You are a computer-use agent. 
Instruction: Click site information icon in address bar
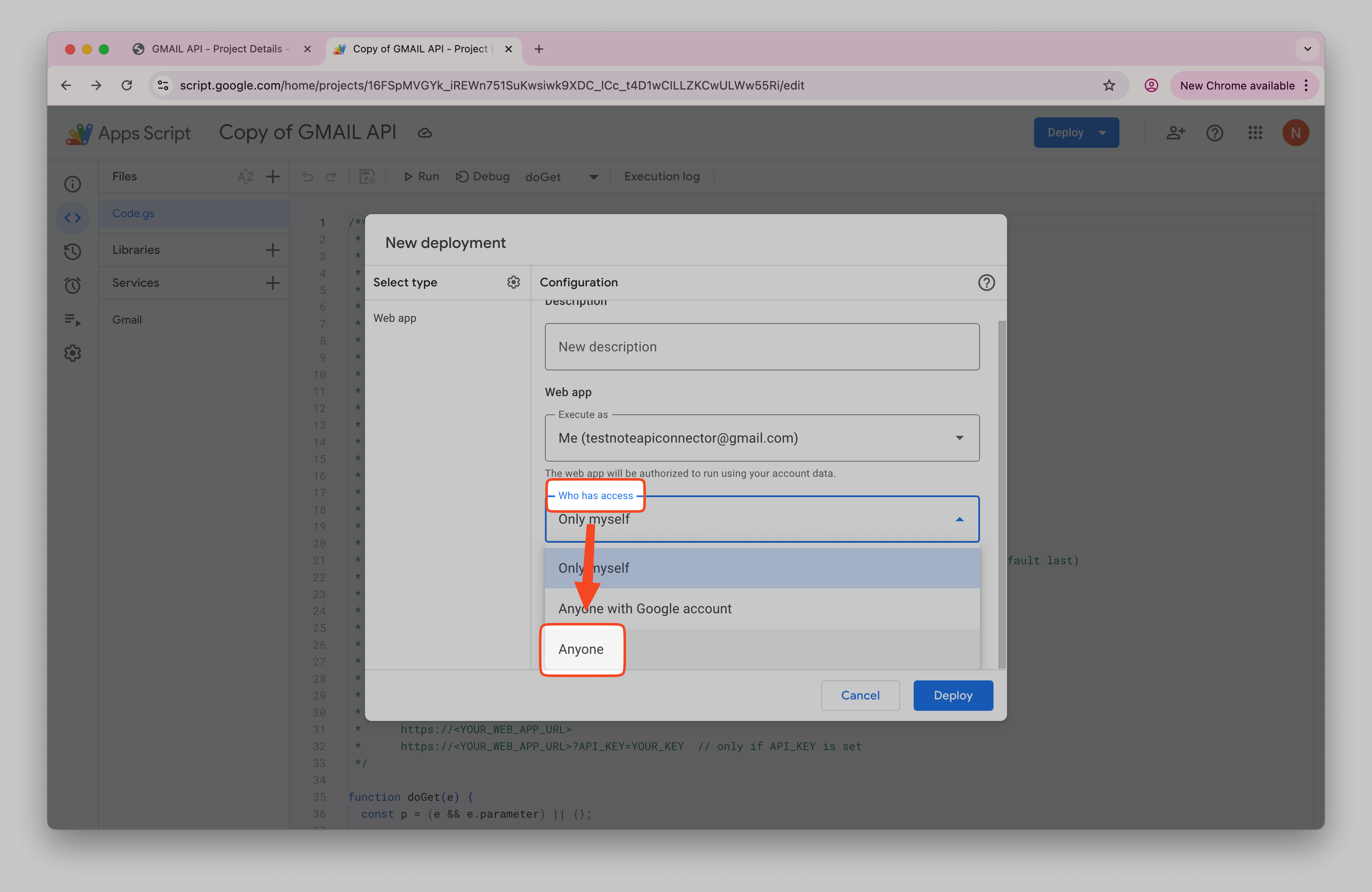(x=163, y=85)
